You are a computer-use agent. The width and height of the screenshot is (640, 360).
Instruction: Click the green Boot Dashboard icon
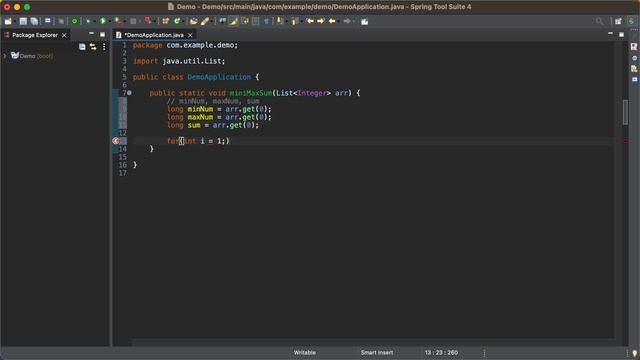[74, 21]
